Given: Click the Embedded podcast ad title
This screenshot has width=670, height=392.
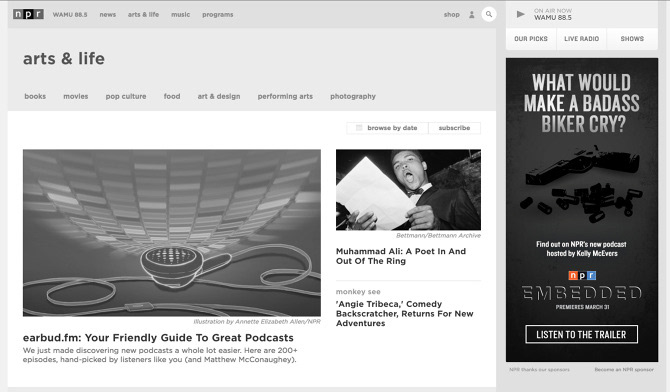Looking at the screenshot, I should point(582,293).
